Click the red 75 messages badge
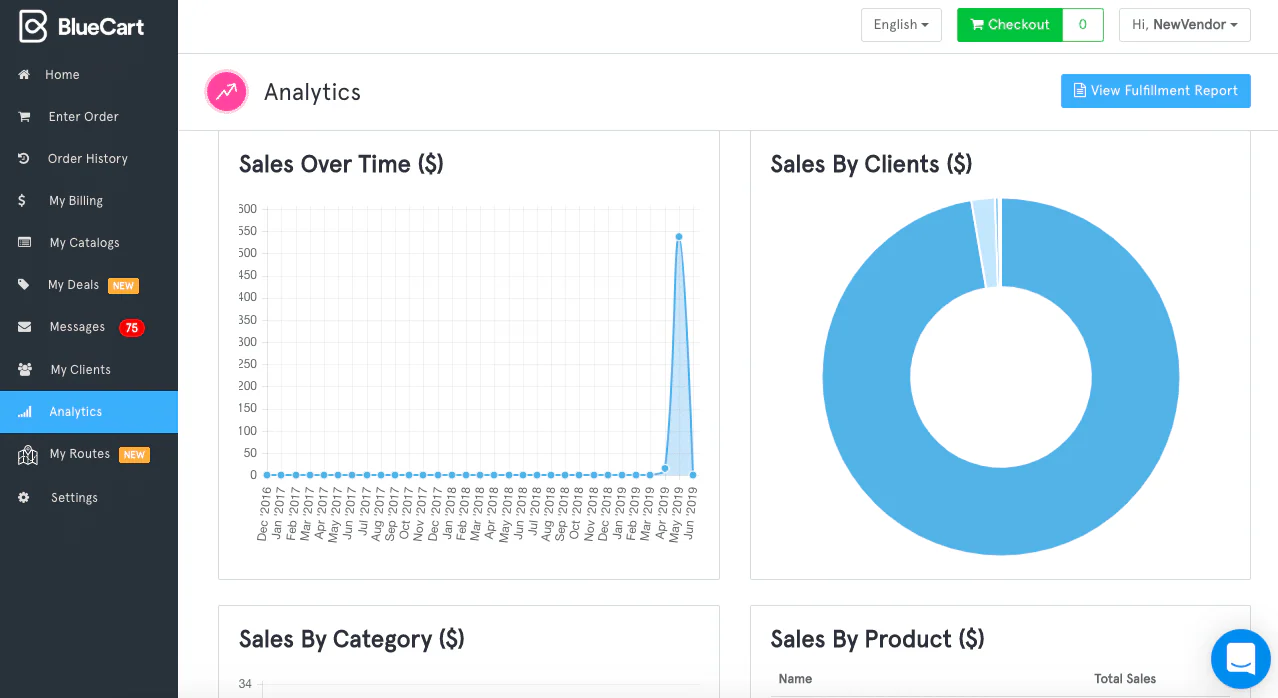The image size is (1278, 698). (132, 328)
